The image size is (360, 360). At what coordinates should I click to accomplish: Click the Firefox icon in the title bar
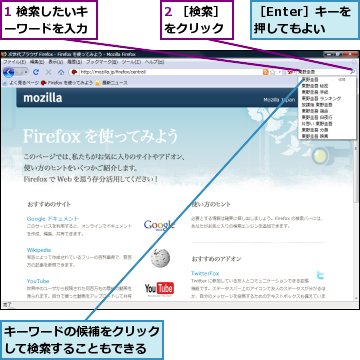click(5, 54)
